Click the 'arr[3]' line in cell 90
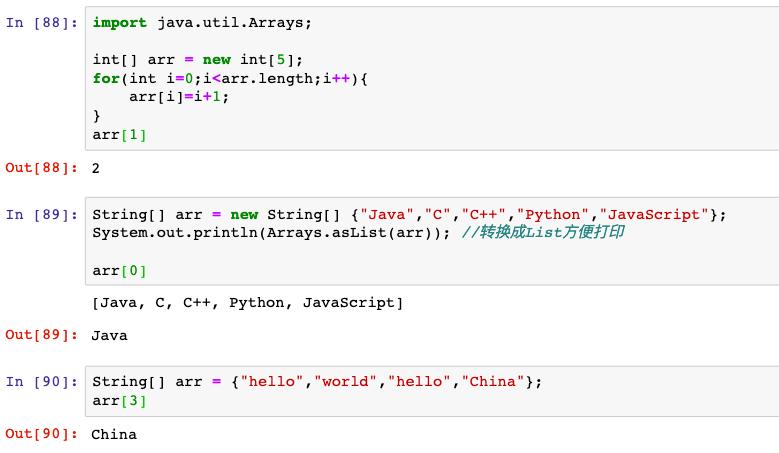 coord(119,401)
